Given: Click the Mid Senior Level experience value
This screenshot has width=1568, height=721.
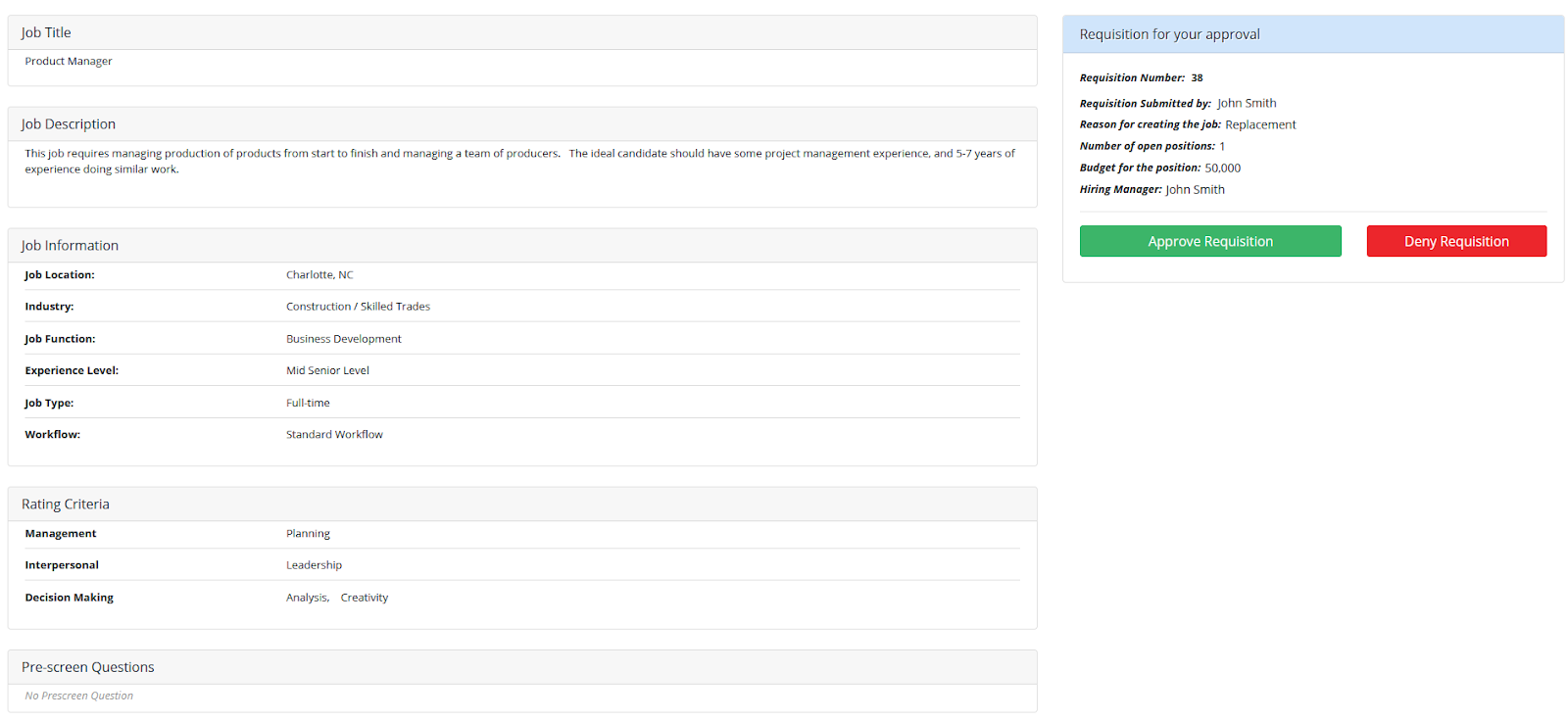Looking at the screenshot, I should pos(327,370).
